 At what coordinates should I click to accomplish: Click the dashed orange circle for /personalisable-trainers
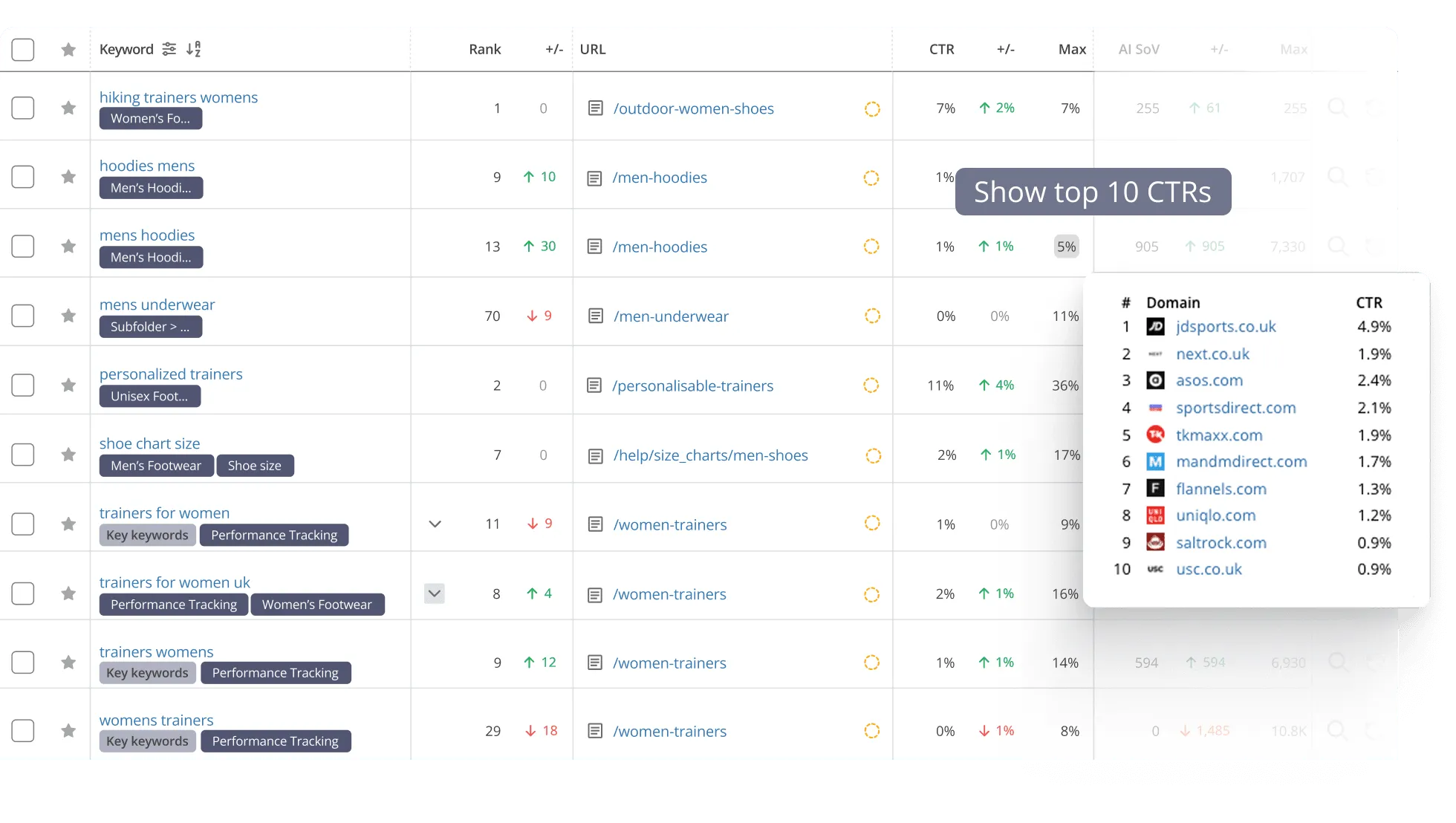click(871, 386)
